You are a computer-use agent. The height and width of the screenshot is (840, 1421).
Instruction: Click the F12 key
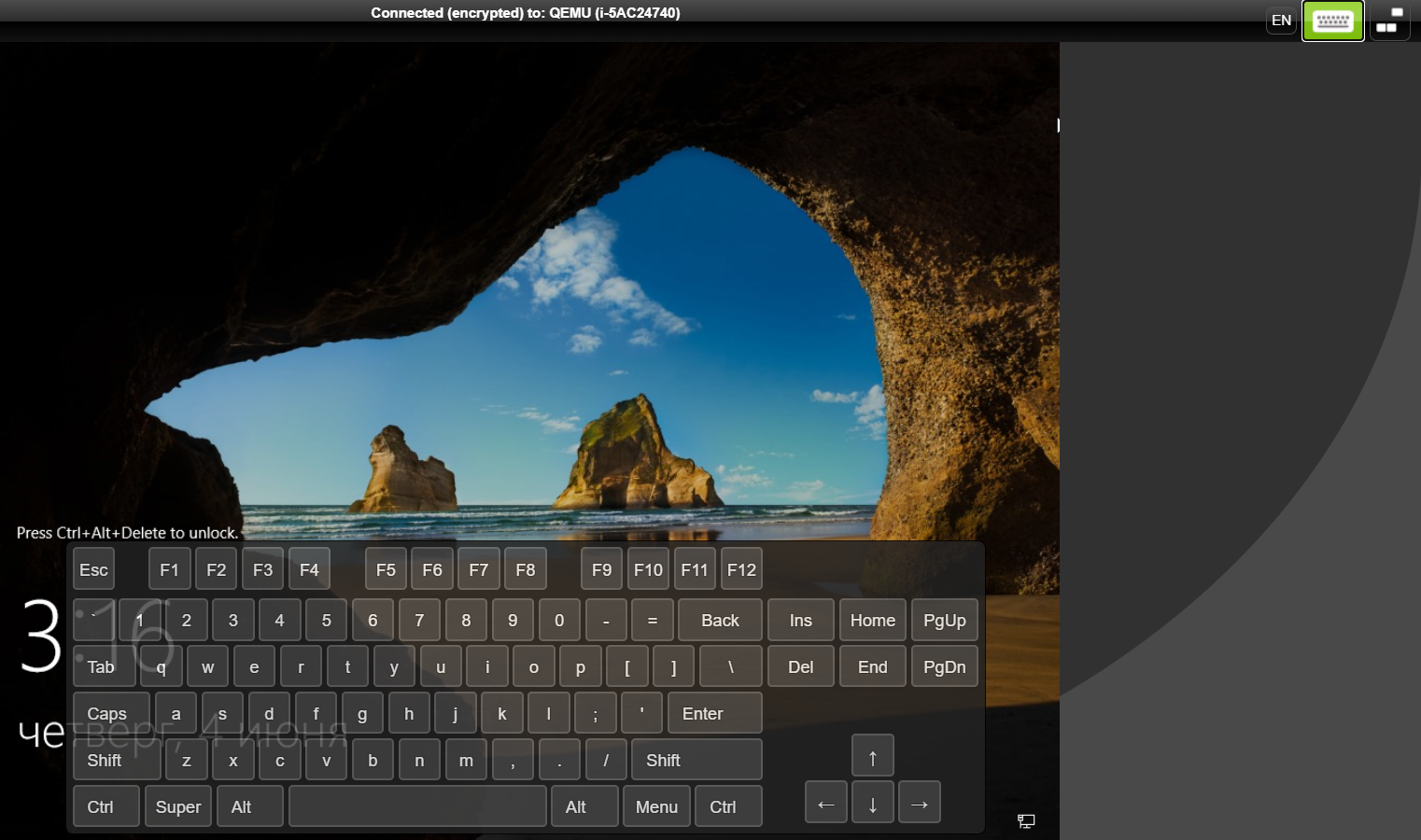(x=741, y=569)
